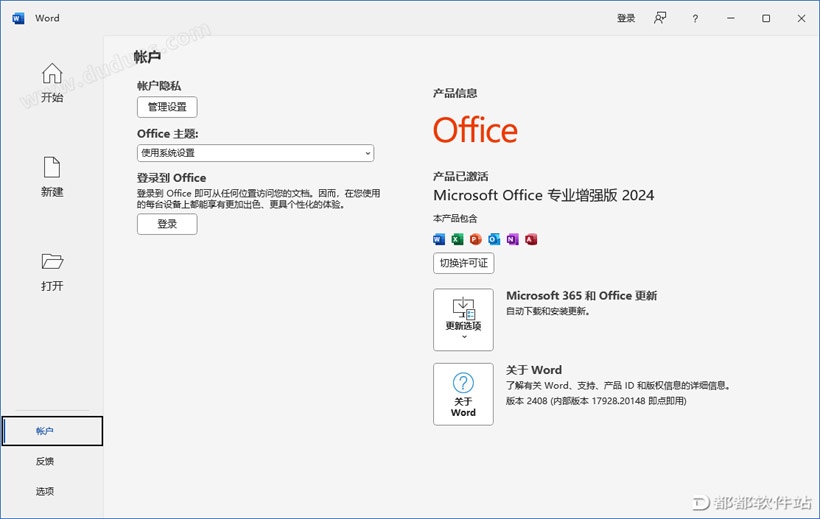
Task: Click 登录 sign-in link in title bar
Action: click(626, 18)
